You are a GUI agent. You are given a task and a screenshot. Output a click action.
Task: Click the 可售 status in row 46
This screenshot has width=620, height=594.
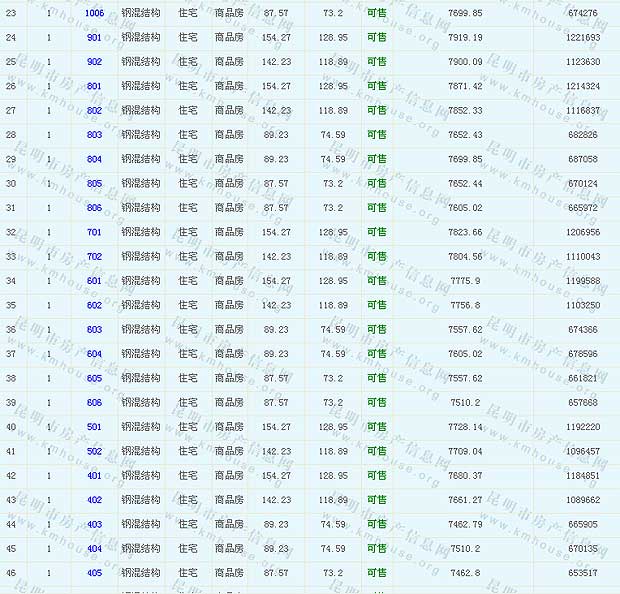click(376, 573)
